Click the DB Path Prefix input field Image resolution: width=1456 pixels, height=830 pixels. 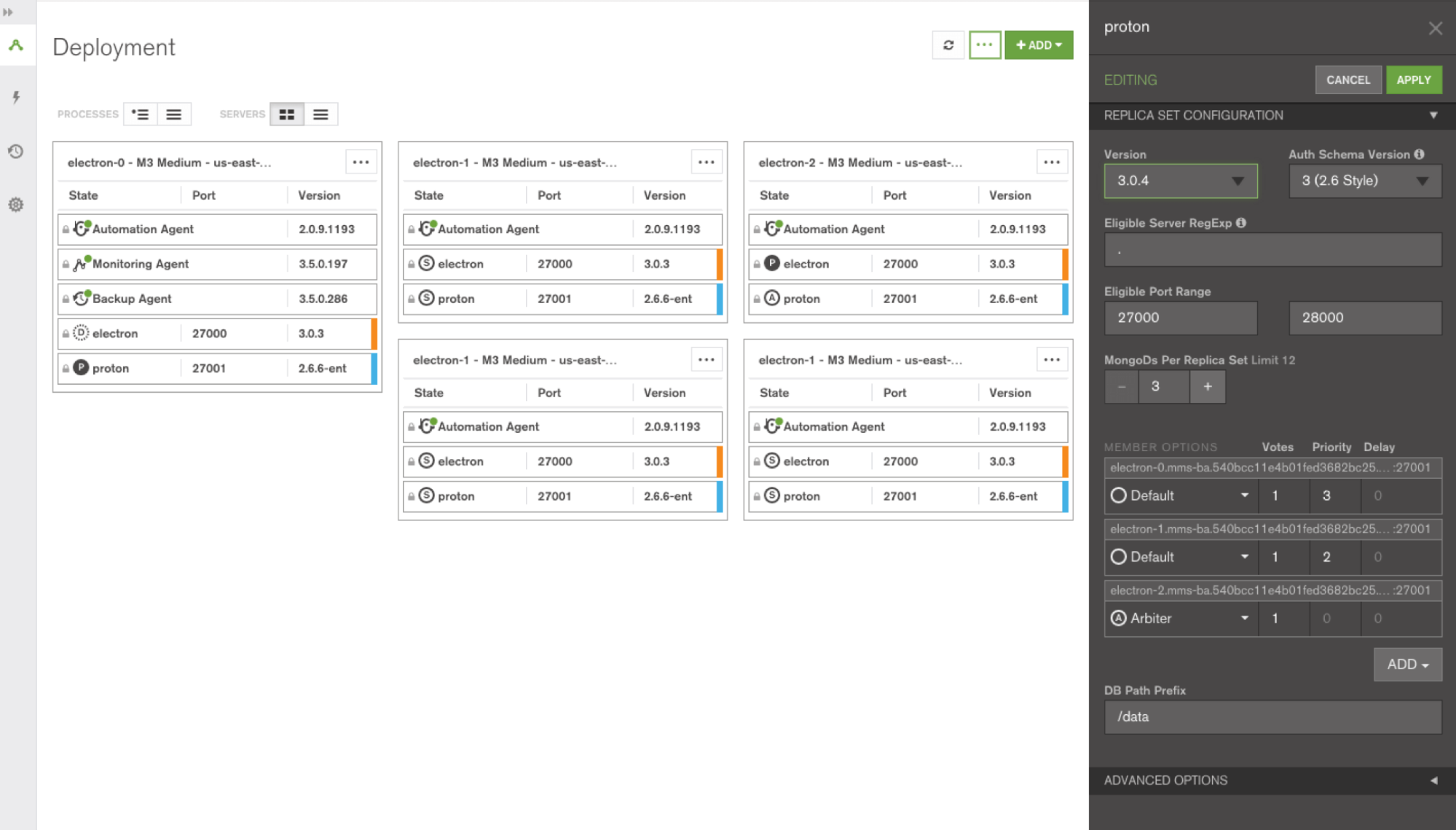point(1272,716)
